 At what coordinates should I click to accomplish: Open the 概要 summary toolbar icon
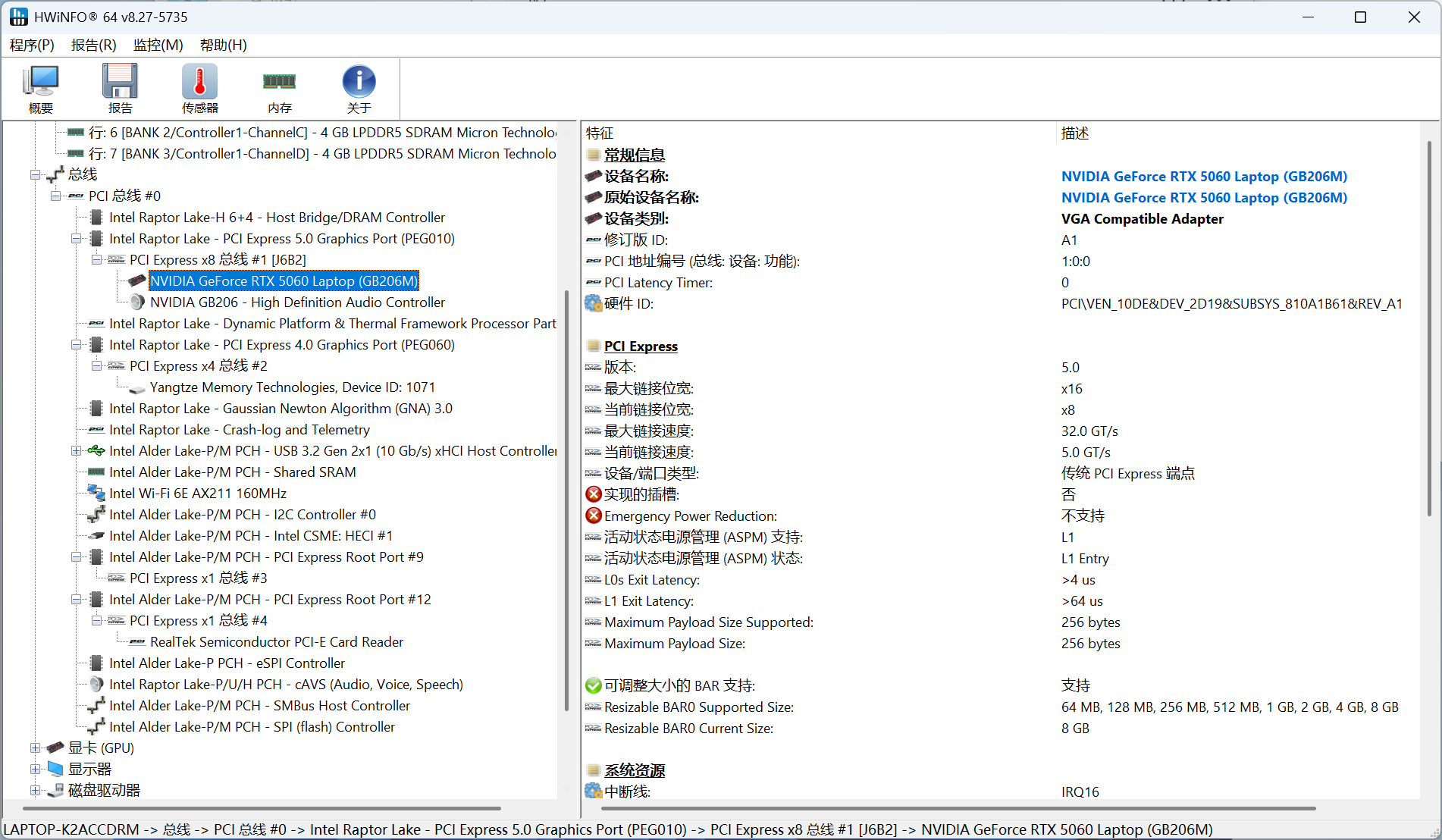[x=41, y=88]
